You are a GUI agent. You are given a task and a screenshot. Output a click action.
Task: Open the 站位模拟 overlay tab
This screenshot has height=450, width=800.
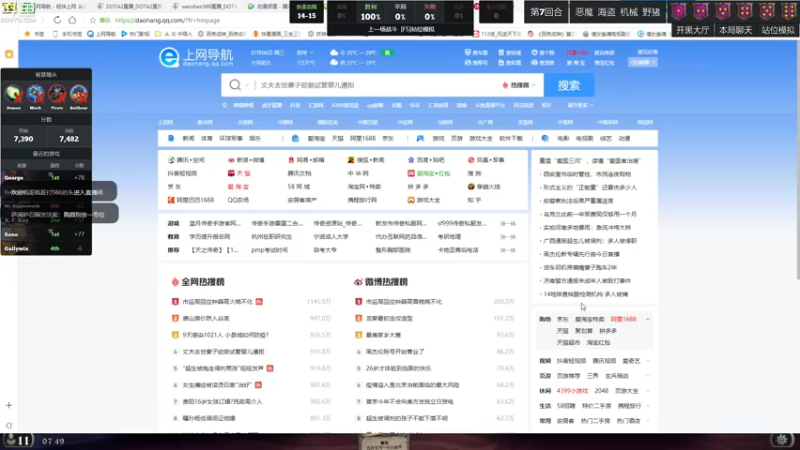tap(778, 30)
